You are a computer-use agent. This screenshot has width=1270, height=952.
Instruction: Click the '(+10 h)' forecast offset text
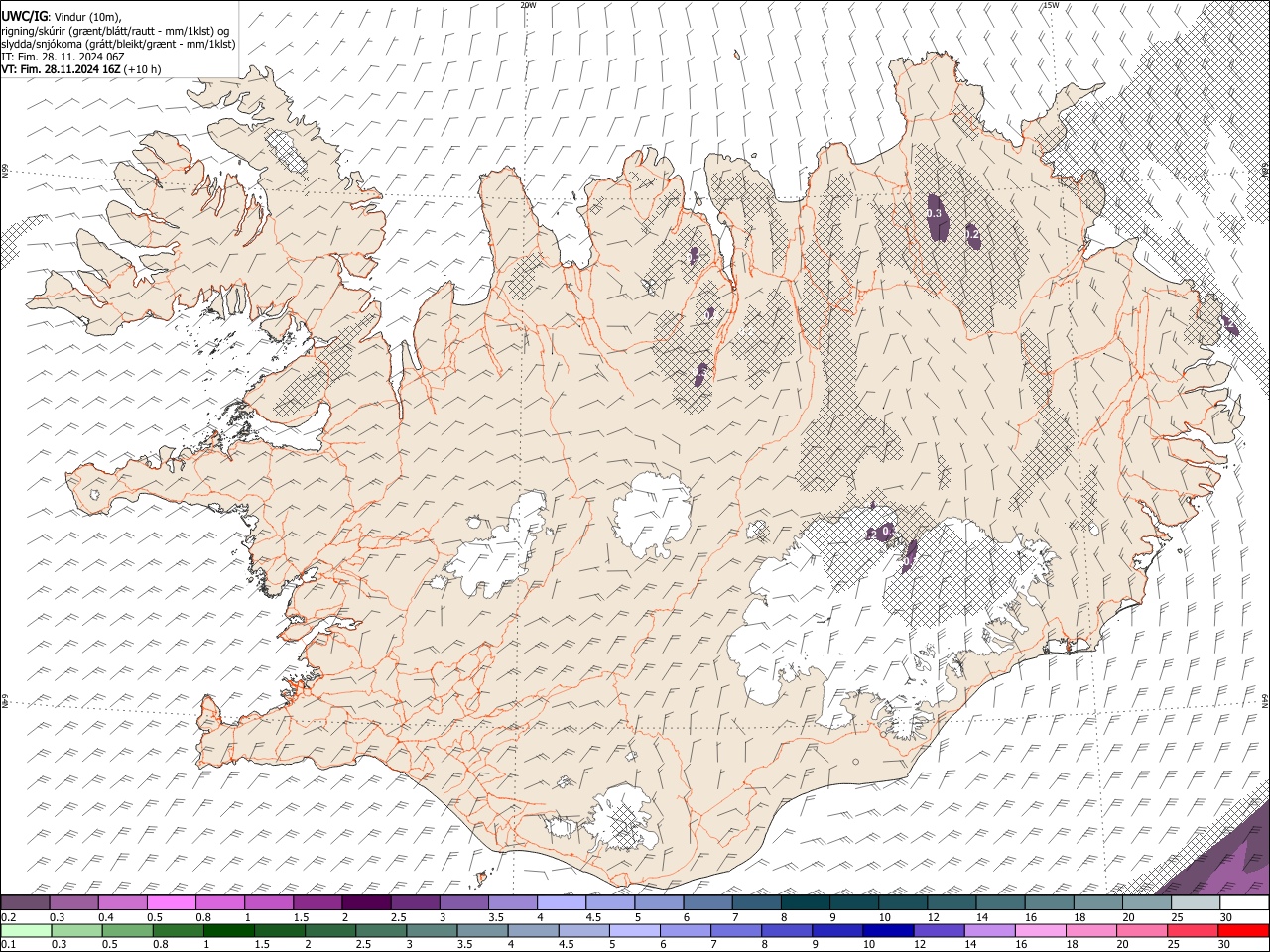click(143, 69)
